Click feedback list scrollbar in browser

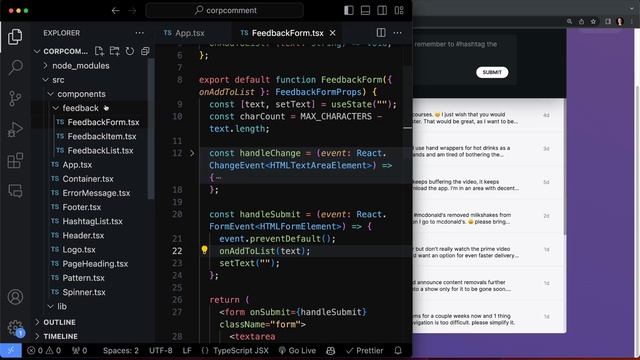[564, 167]
